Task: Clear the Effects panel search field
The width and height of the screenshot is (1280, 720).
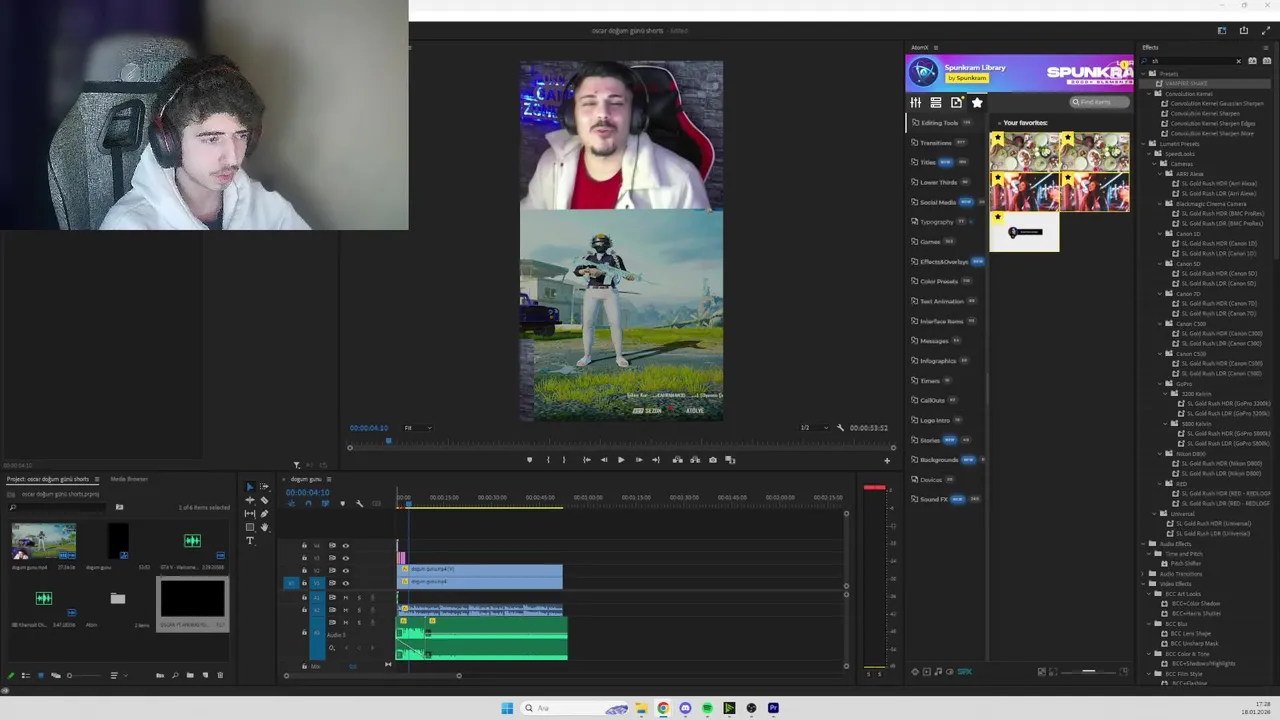Action: tap(1238, 61)
